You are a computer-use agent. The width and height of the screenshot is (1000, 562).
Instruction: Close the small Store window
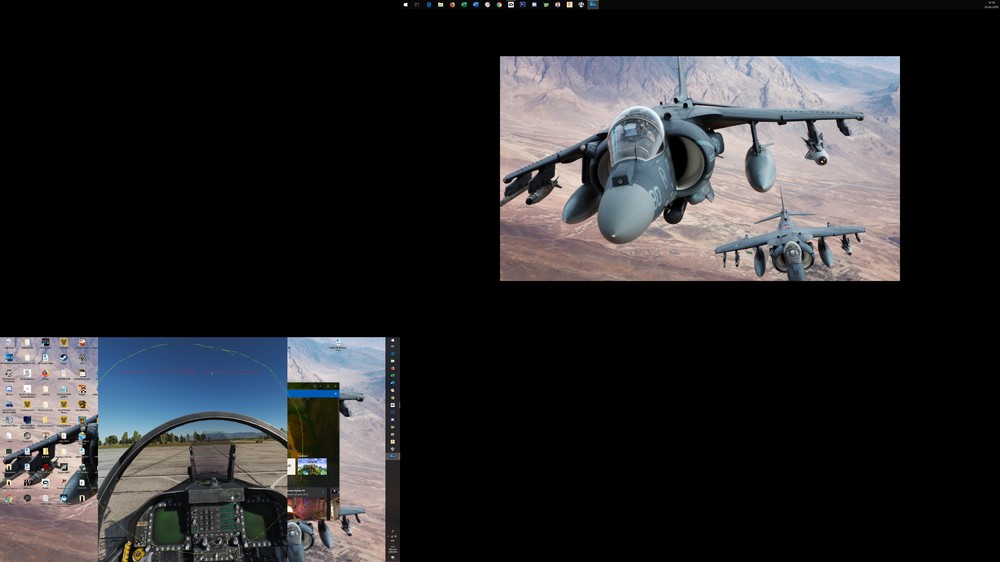[335, 386]
